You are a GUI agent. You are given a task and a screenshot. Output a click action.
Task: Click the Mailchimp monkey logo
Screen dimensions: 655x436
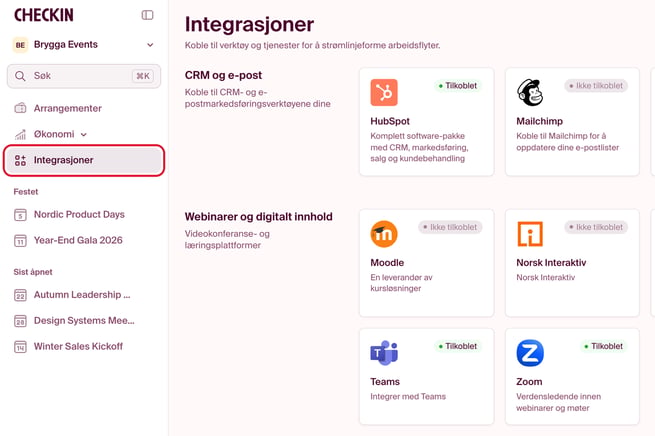530,92
